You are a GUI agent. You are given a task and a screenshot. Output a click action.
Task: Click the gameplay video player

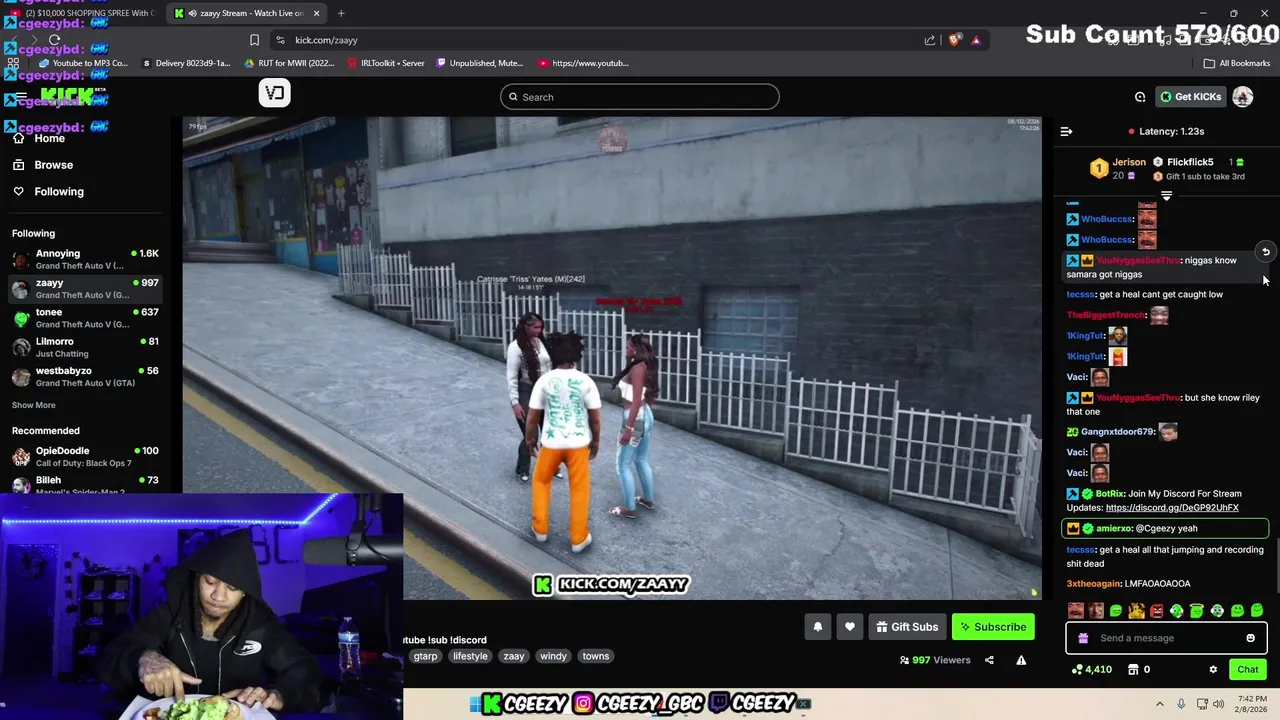tap(612, 358)
